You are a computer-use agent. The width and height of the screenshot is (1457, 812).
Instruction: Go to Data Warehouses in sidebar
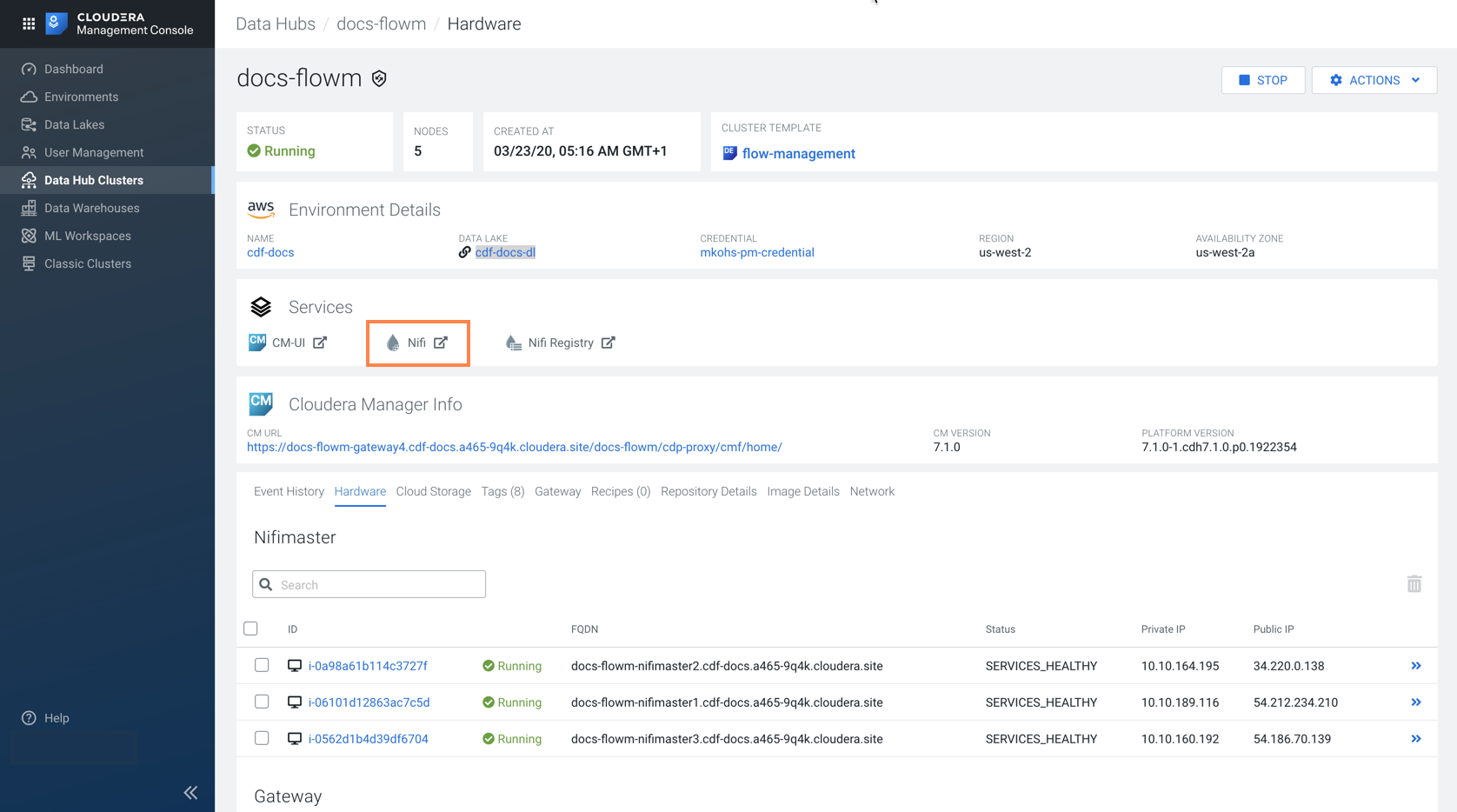(91, 208)
